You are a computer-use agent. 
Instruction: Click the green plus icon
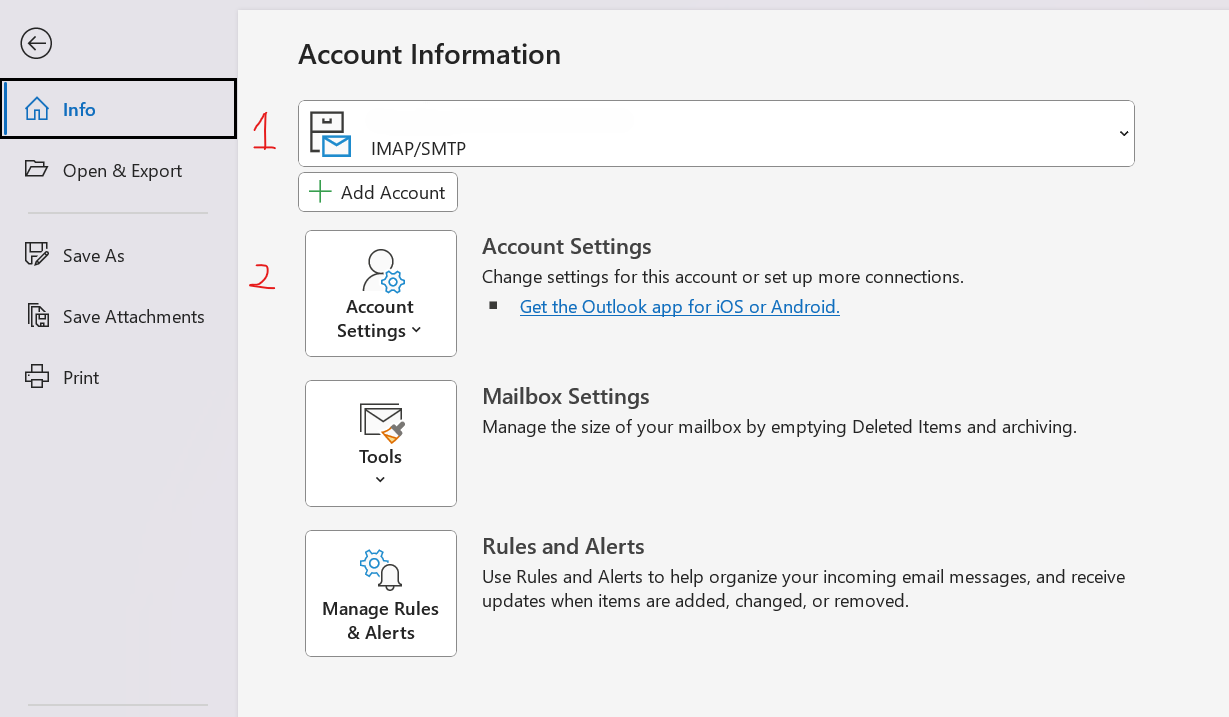point(320,192)
